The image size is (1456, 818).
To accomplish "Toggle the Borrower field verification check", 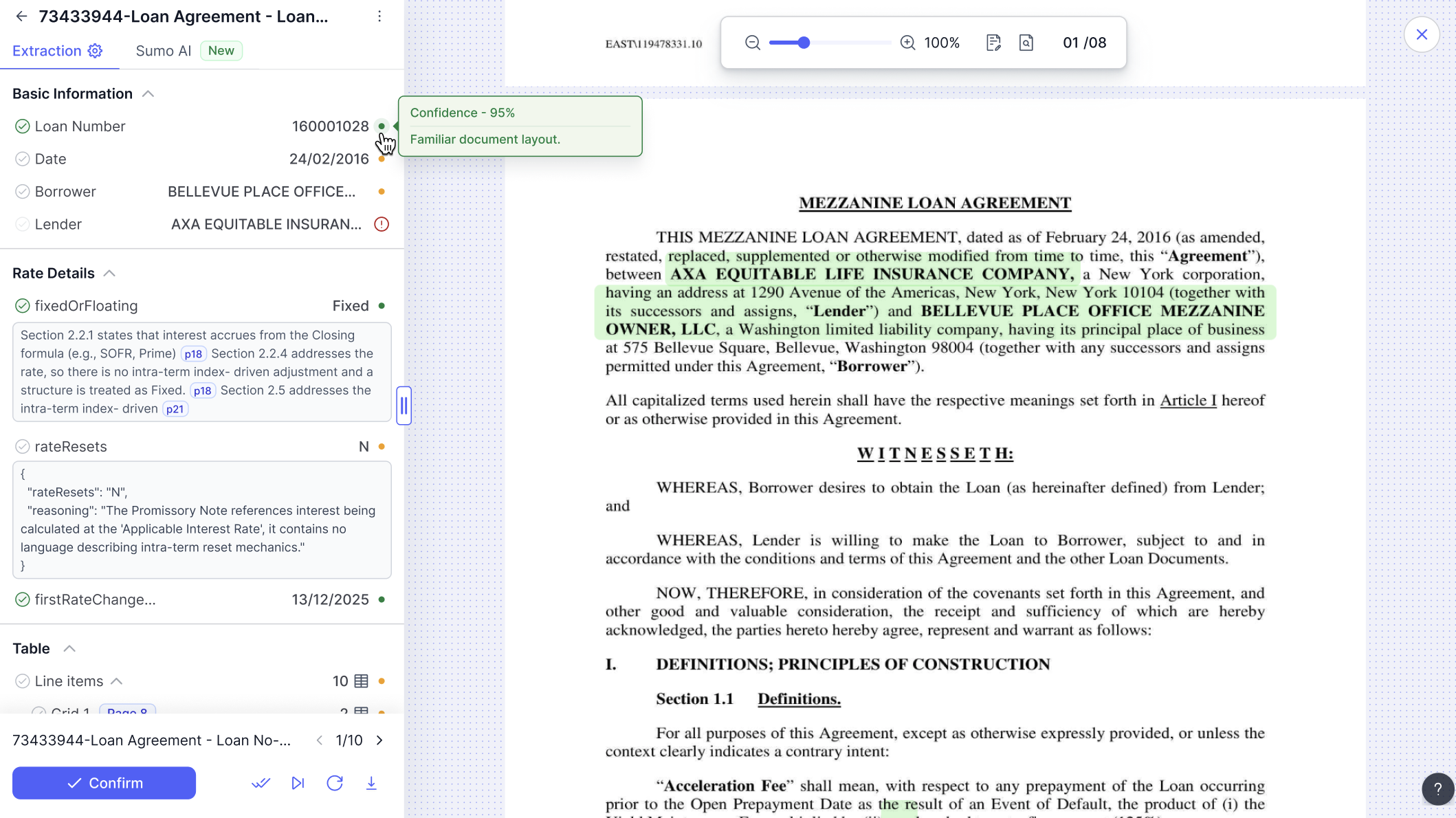I will (x=22, y=192).
